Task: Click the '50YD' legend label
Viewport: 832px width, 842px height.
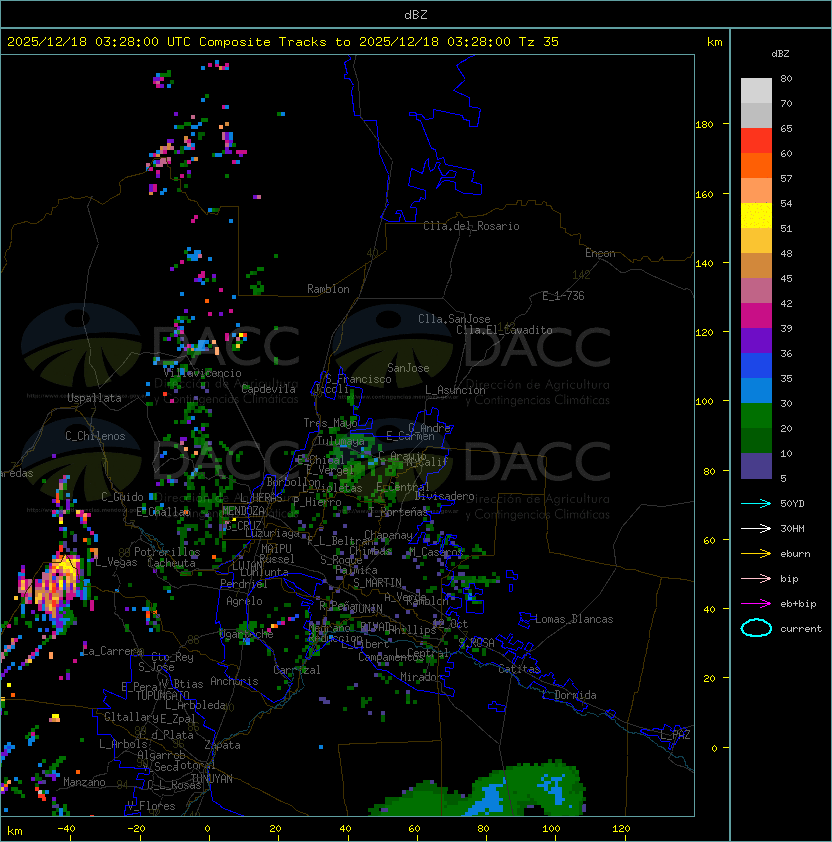Action: (x=792, y=503)
